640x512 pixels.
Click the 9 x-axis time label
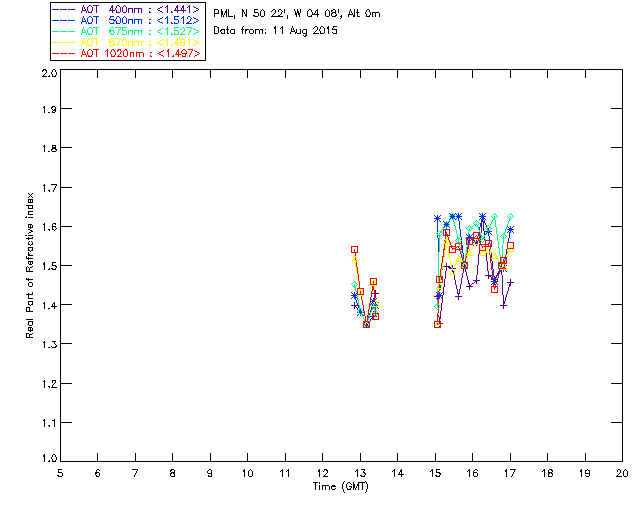pyautogui.click(x=210, y=473)
